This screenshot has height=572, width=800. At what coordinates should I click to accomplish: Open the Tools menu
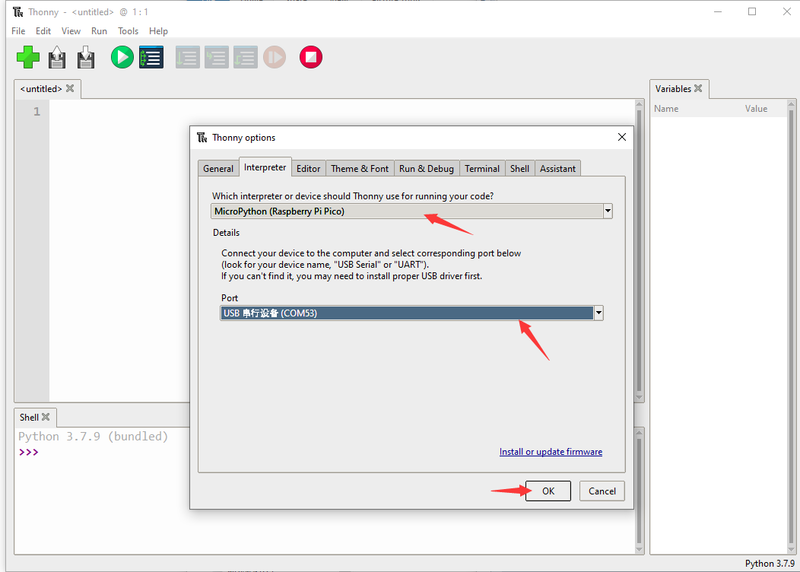tap(128, 31)
